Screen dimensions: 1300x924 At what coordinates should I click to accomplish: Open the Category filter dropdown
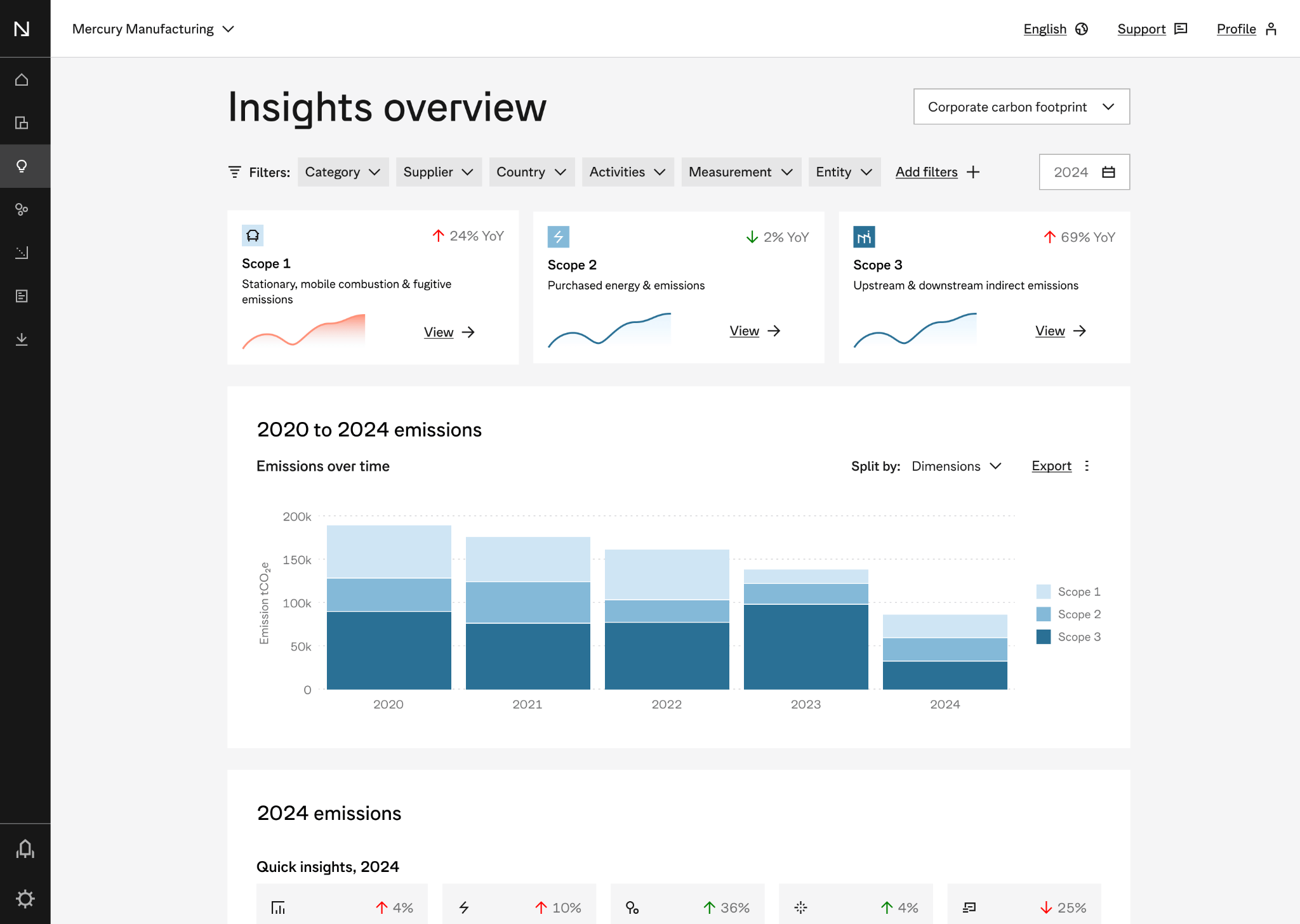(343, 171)
